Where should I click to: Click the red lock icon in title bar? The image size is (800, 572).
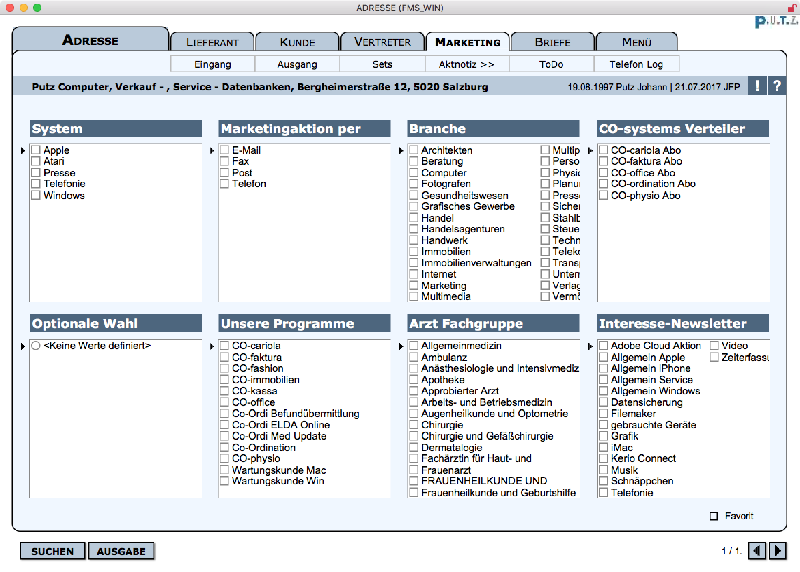tap(792, 8)
